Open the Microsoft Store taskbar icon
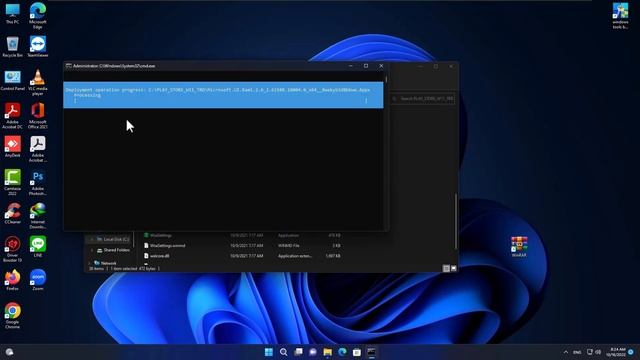This screenshot has width=640, height=360. point(357,352)
